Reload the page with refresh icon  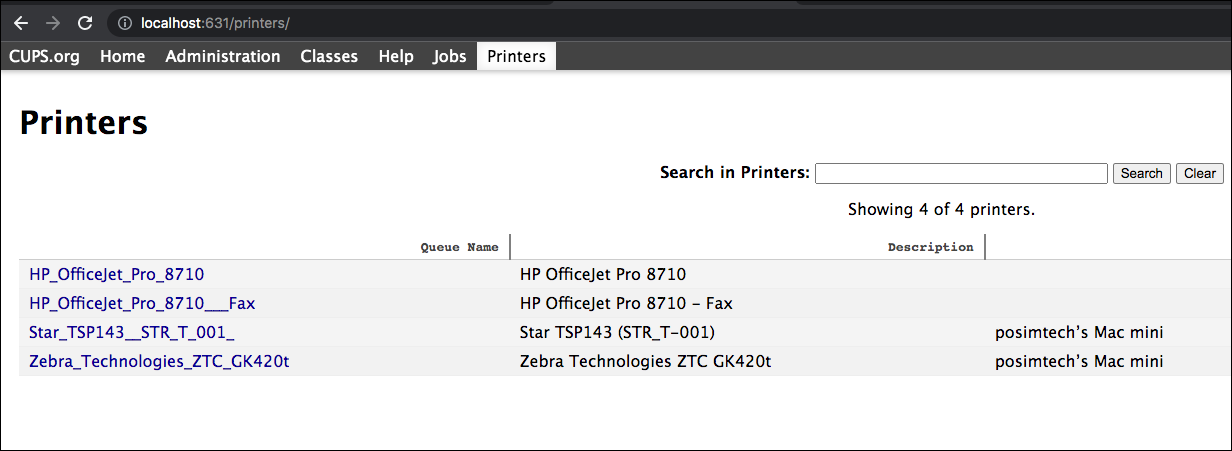(x=85, y=22)
